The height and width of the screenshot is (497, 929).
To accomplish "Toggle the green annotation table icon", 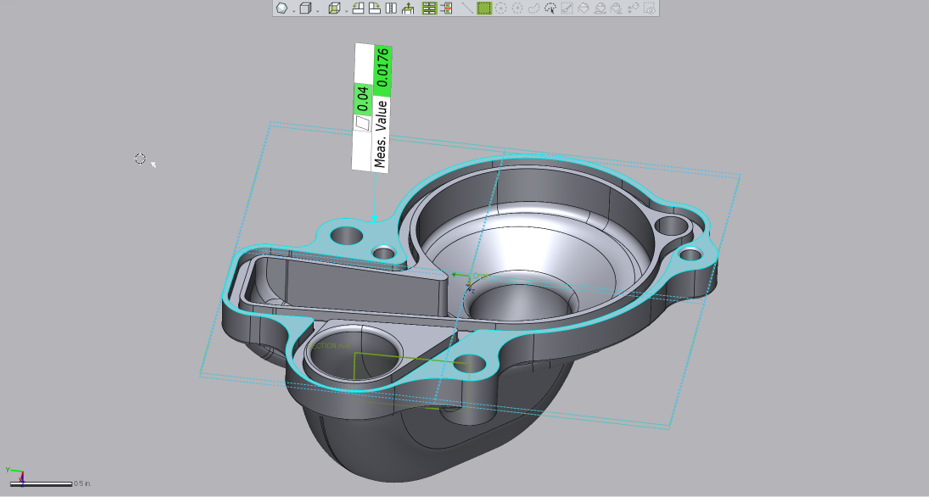I will [430, 8].
